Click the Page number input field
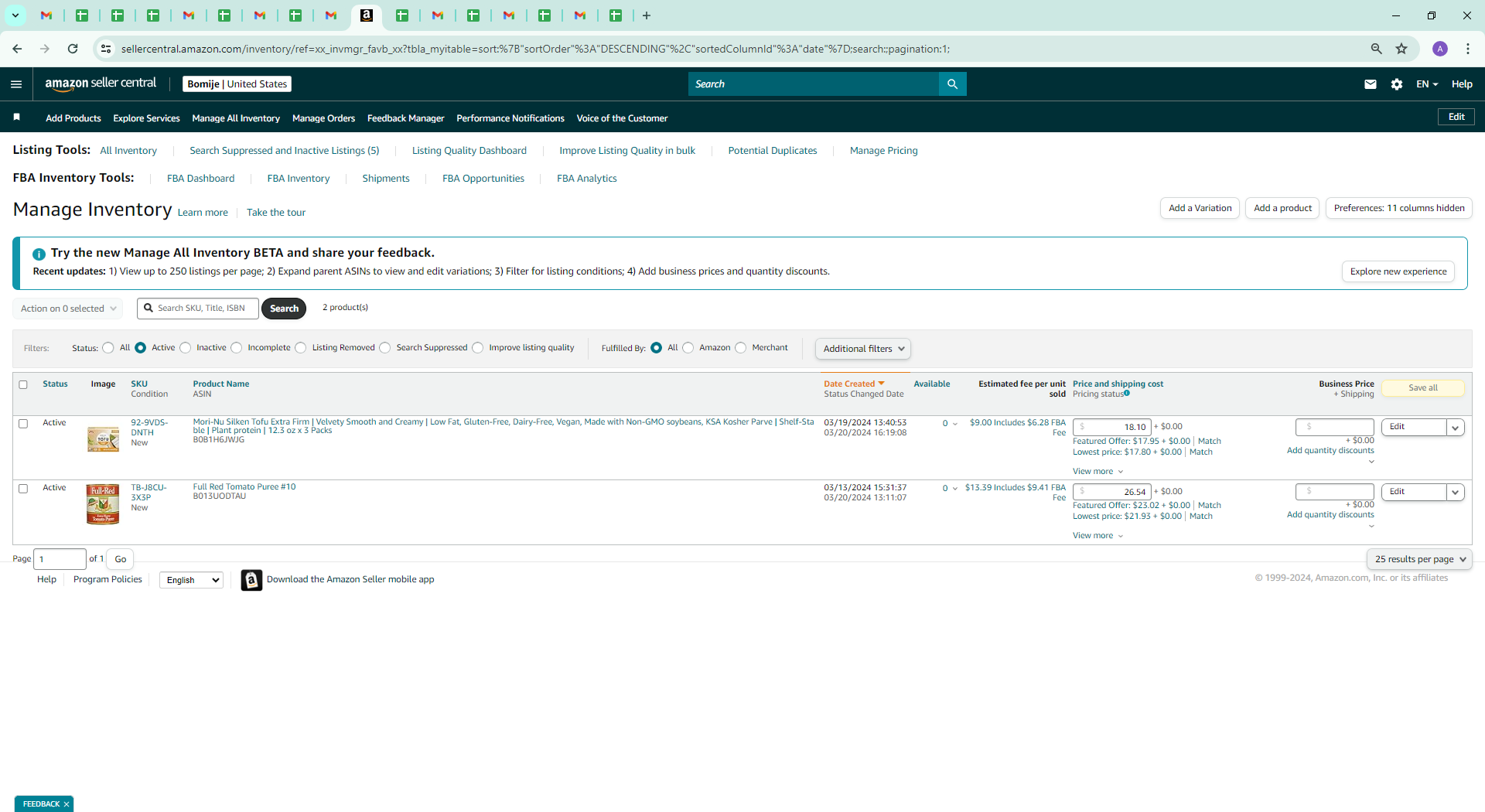Image resolution: width=1485 pixels, height=812 pixels. [60, 559]
